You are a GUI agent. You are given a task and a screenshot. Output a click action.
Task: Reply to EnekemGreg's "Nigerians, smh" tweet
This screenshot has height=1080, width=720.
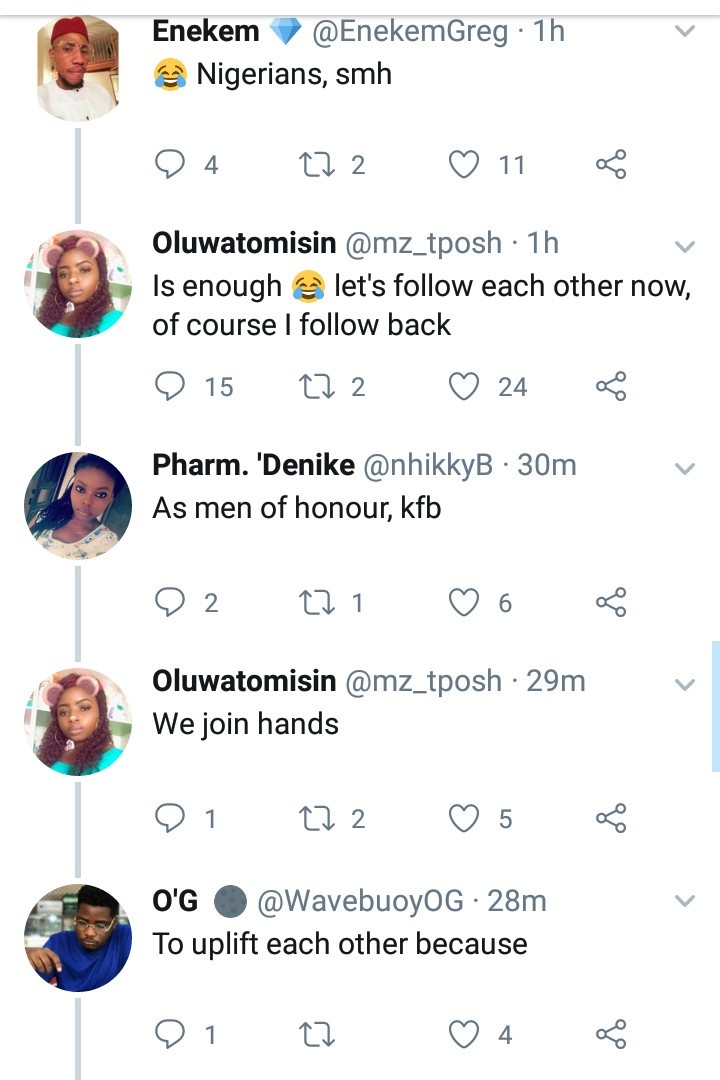tap(171, 164)
